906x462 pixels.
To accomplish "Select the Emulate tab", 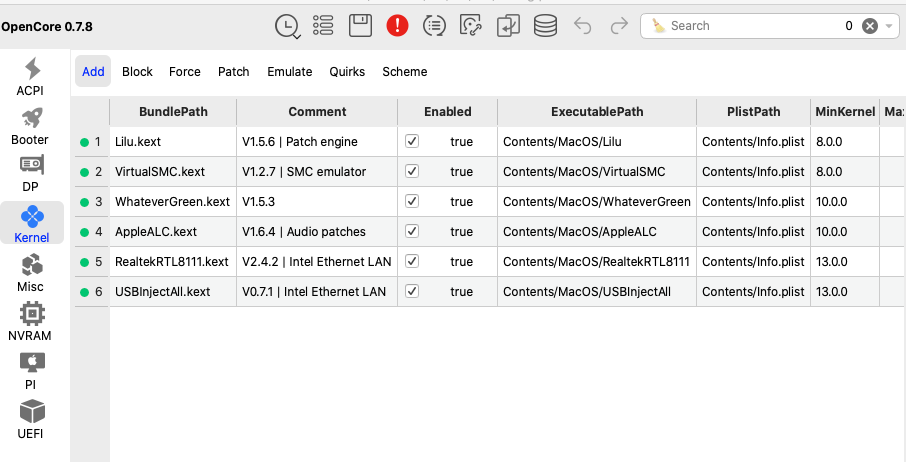I will [290, 72].
